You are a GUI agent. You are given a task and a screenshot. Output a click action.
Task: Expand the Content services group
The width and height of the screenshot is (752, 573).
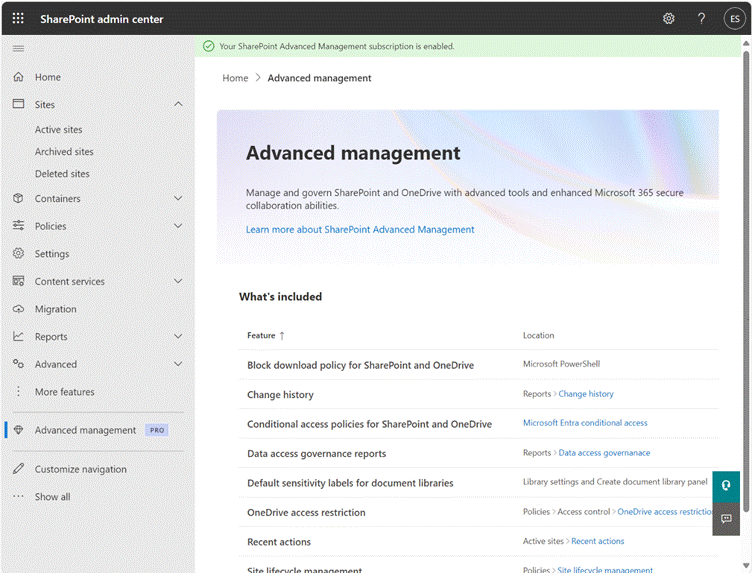click(178, 282)
